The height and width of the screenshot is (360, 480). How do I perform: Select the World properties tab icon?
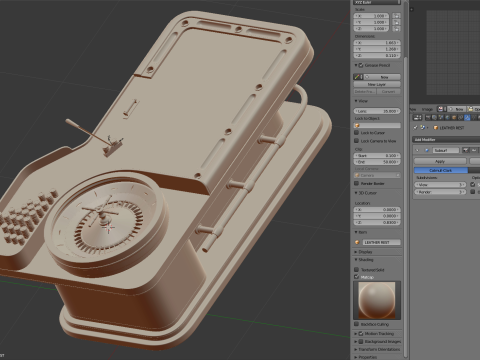point(448,118)
